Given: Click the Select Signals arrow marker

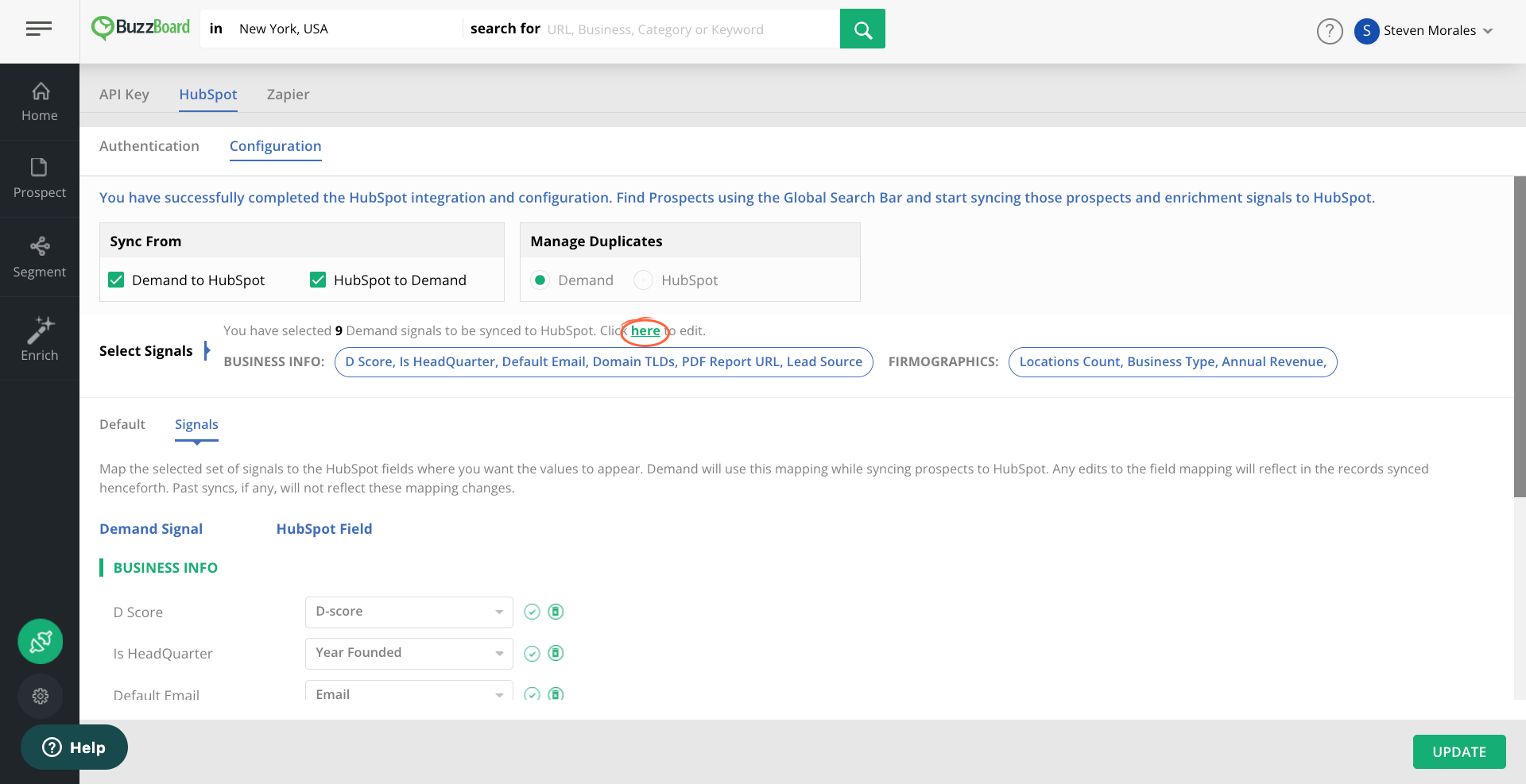Looking at the screenshot, I should point(207,350).
